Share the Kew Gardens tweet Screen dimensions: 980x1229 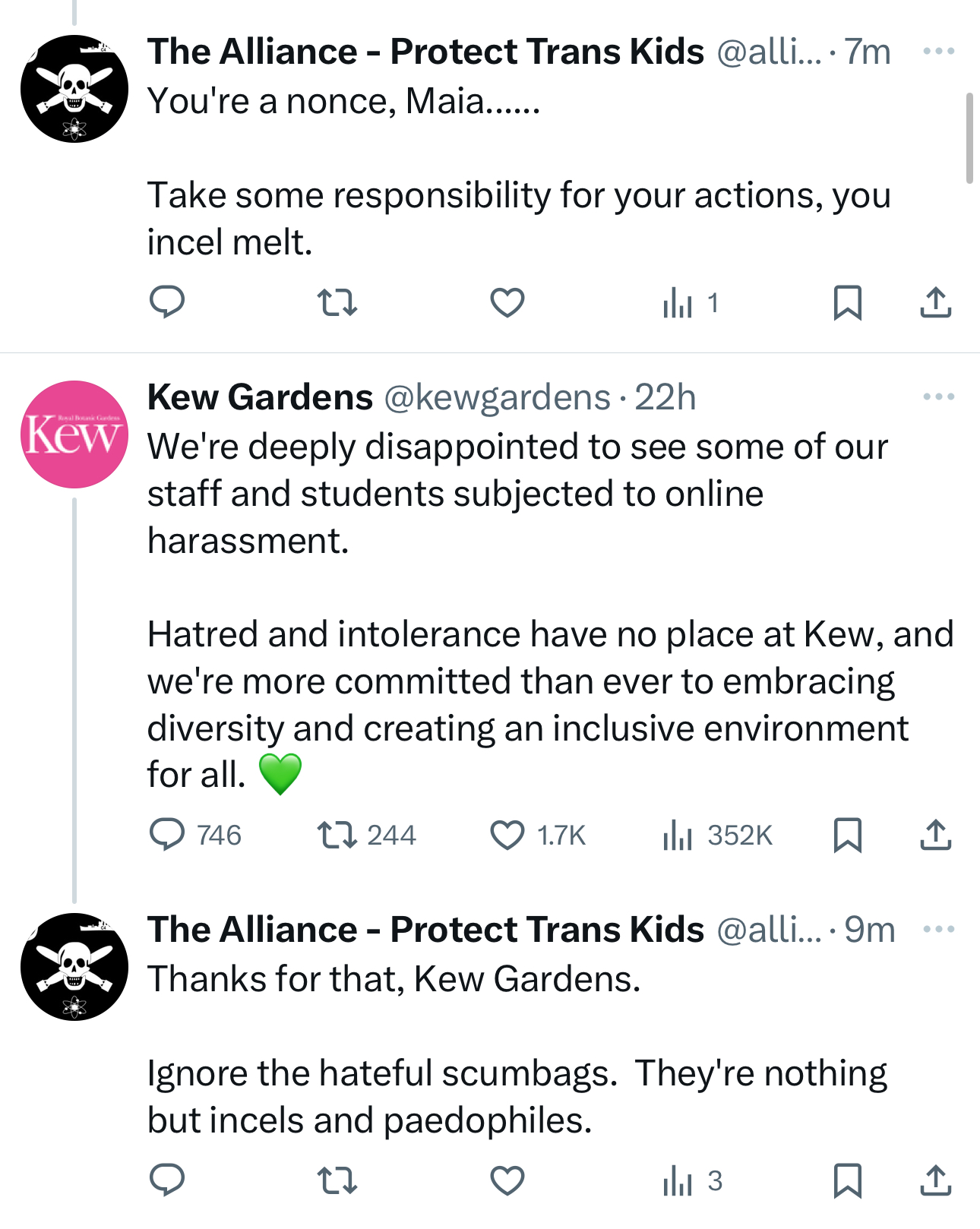tap(935, 835)
